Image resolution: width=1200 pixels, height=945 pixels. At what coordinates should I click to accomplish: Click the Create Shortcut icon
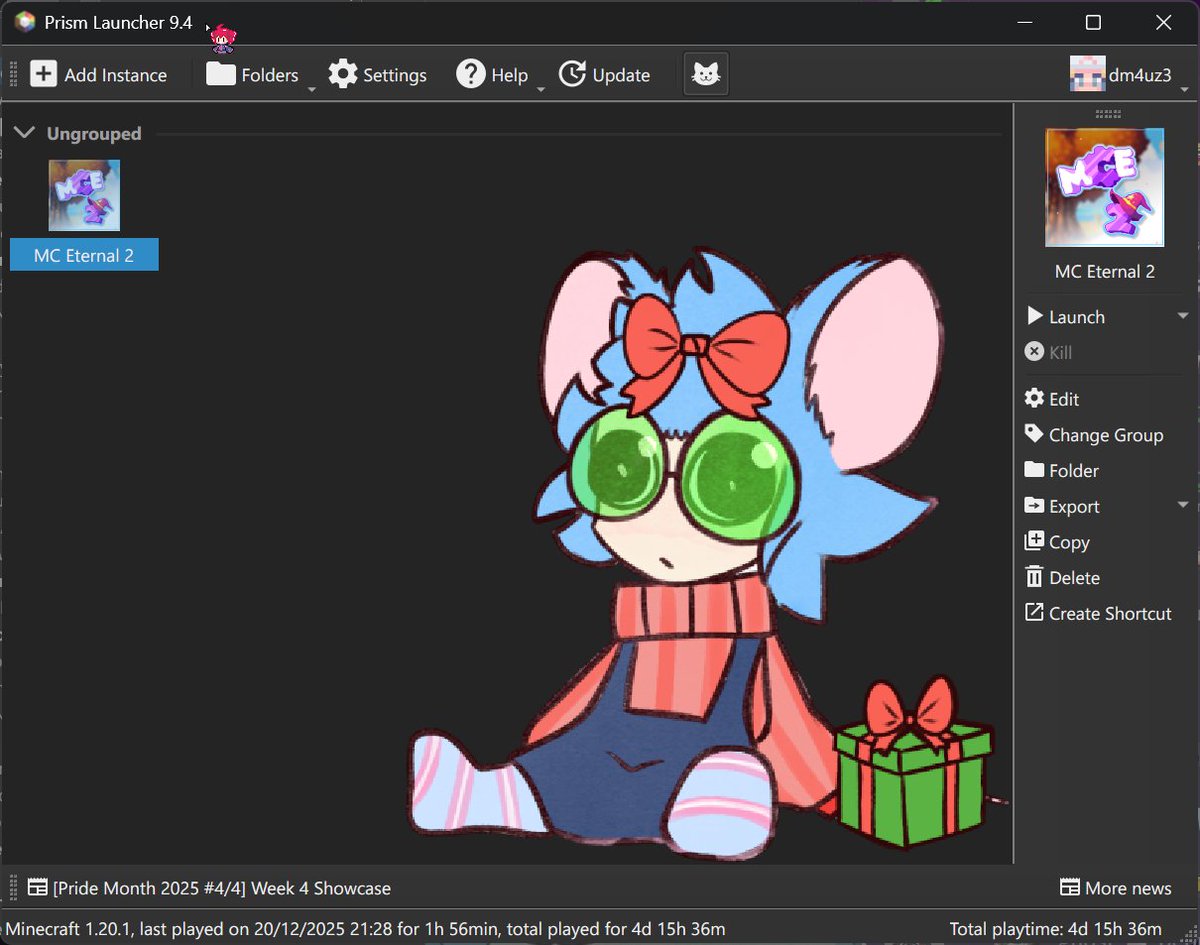[x=1034, y=612]
